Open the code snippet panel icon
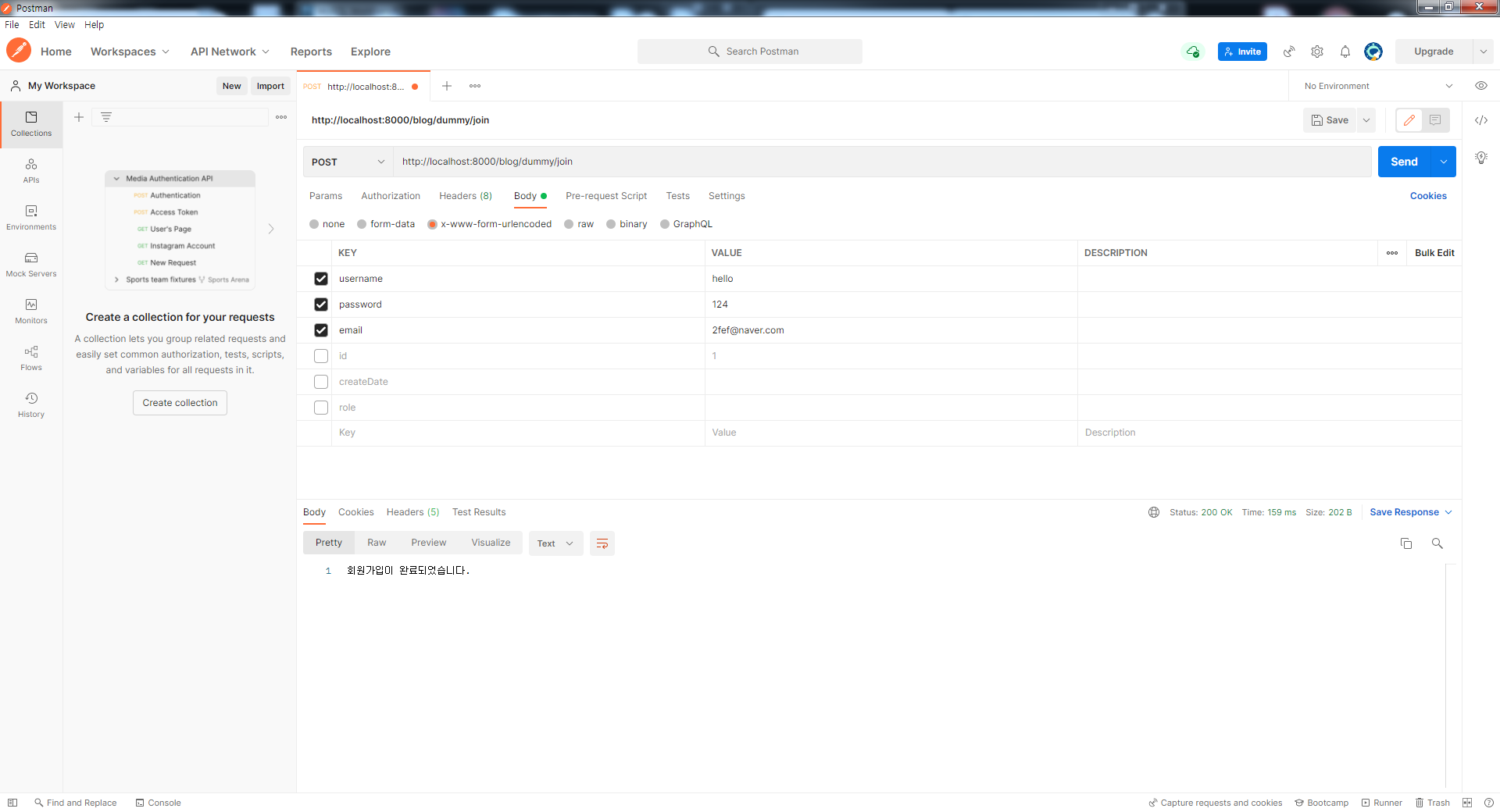 pos(1481,120)
